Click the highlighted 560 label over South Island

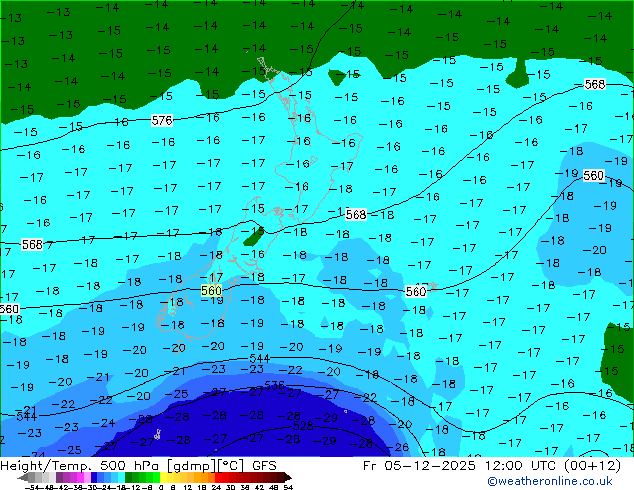pyautogui.click(x=211, y=290)
